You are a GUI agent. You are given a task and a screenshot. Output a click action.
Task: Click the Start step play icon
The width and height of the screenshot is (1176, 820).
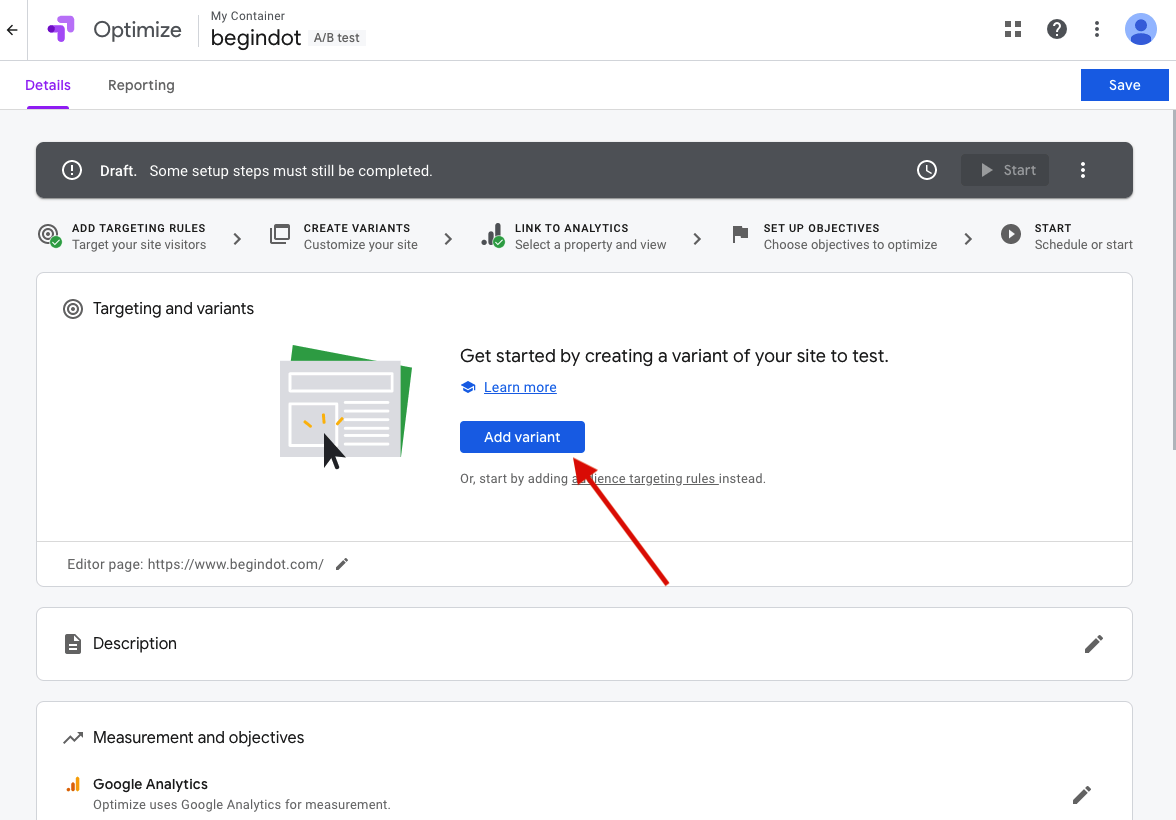[x=1010, y=234]
